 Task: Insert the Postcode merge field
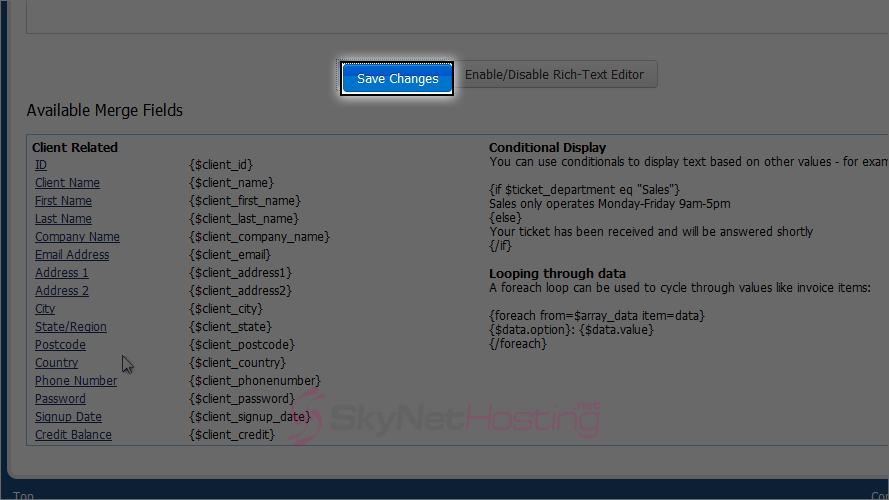(x=60, y=345)
